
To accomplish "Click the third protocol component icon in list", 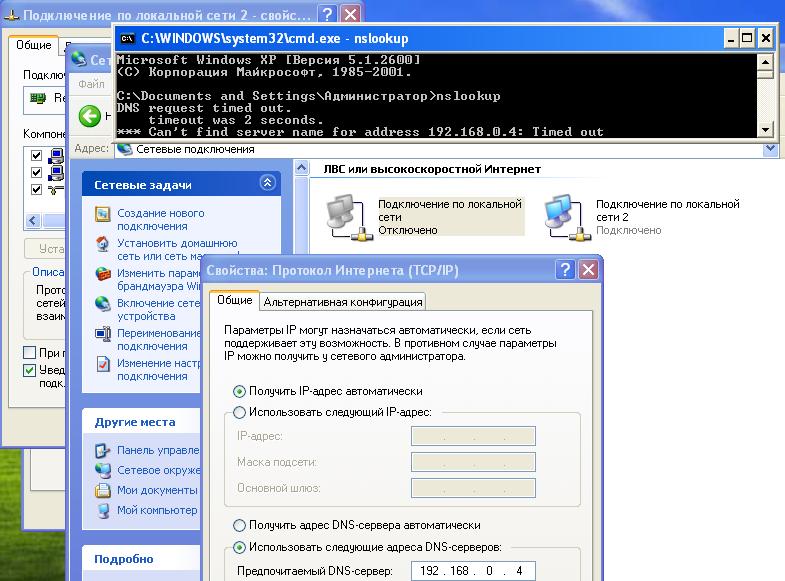I will tap(56, 190).
